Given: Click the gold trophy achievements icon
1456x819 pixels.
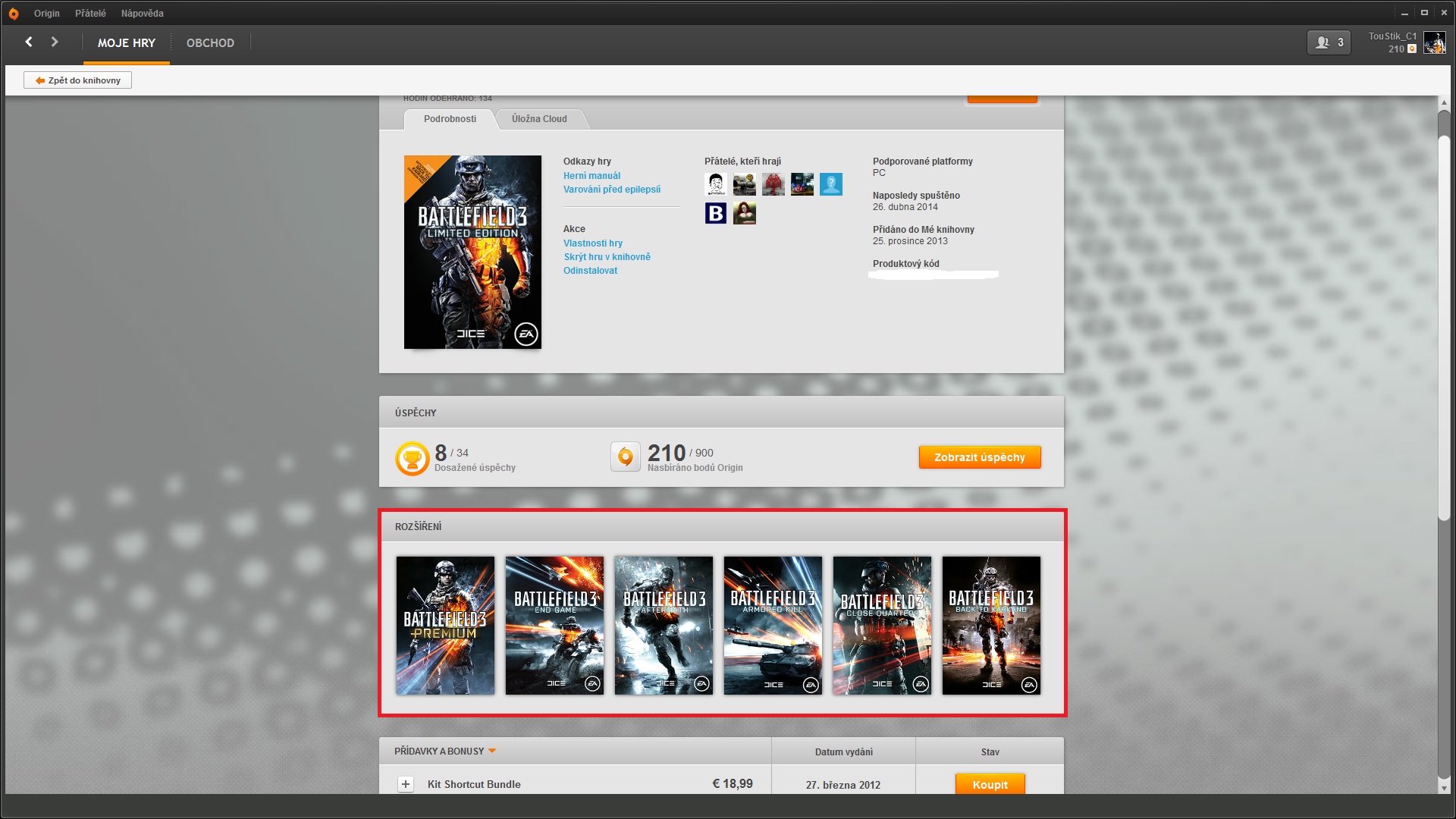Looking at the screenshot, I should 412,459.
